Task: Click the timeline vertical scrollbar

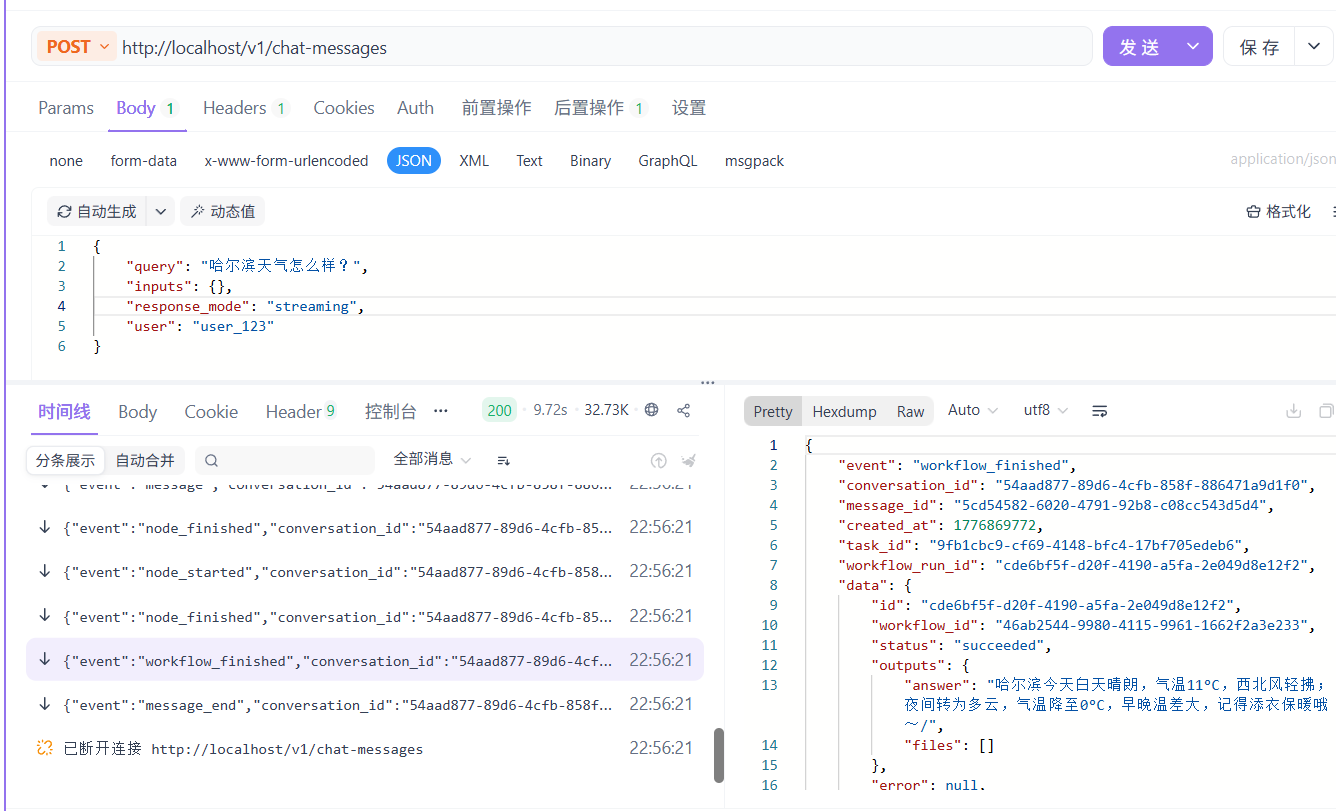Action: click(718, 755)
